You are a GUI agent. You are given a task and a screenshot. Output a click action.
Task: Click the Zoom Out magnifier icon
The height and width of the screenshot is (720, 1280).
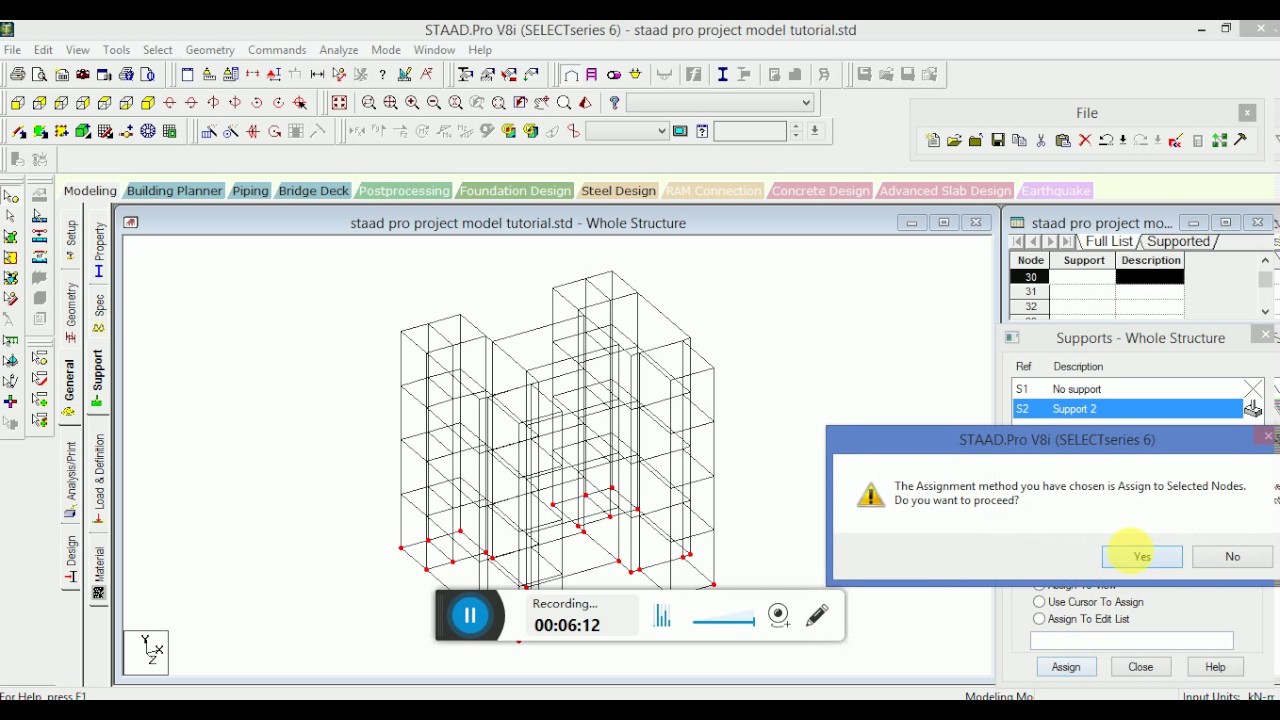(434, 103)
